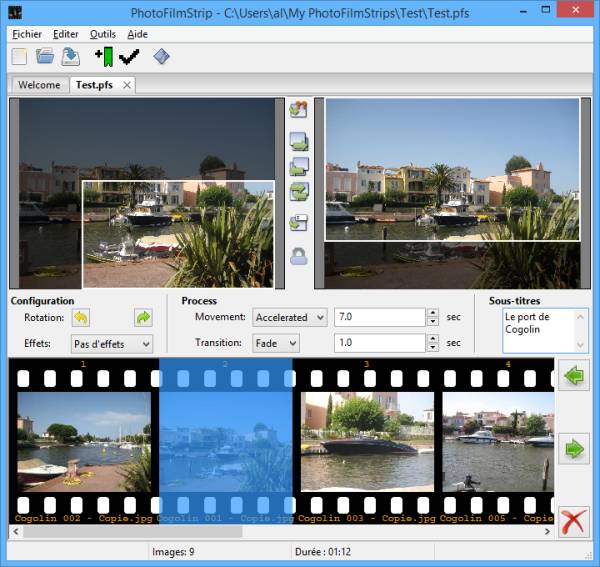Increase movement duration with up spinner
The width and height of the screenshot is (600, 567).
pyautogui.click(x=433, y=313)
